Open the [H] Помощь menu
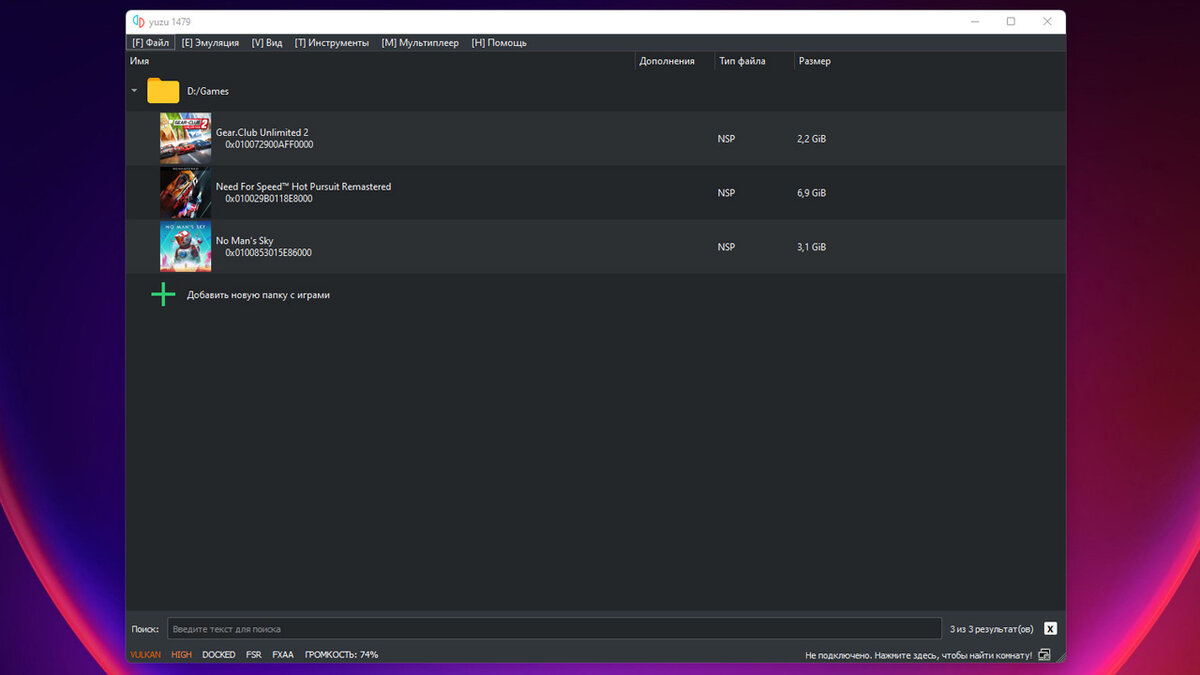1200x675 pixels. (499, 43)
